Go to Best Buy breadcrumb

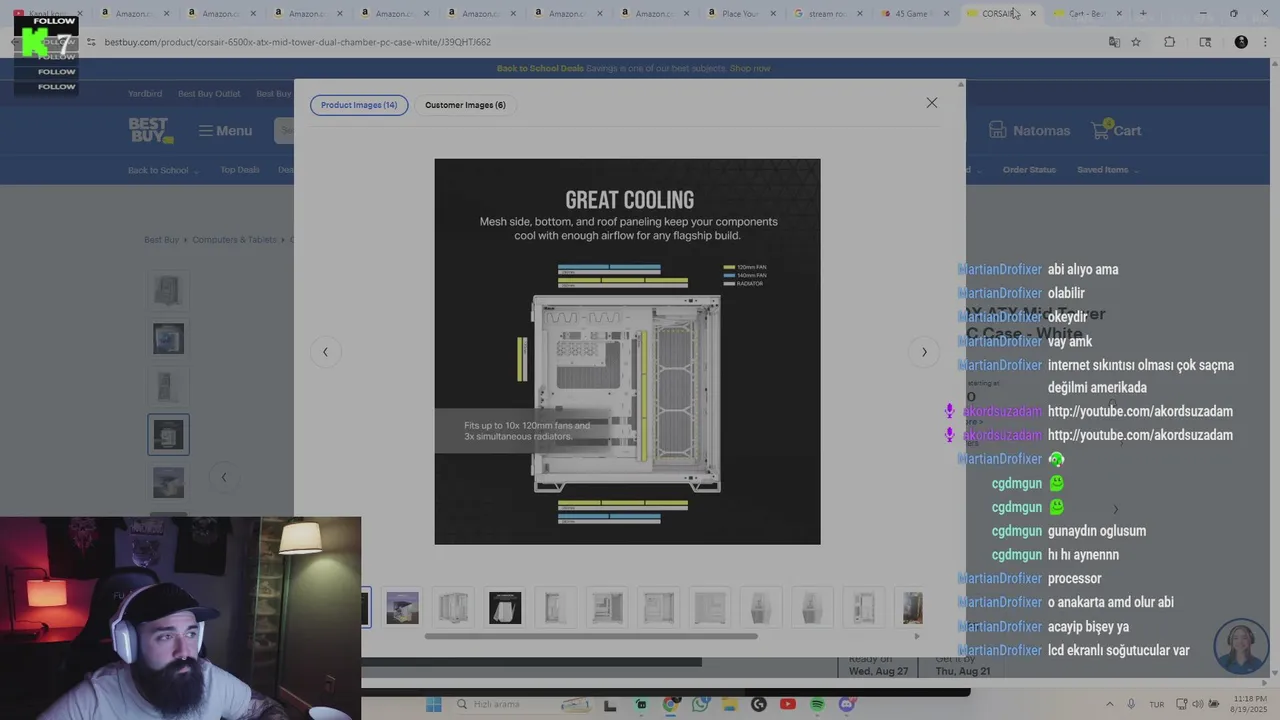pyautogui.click(x=161, y=240)
